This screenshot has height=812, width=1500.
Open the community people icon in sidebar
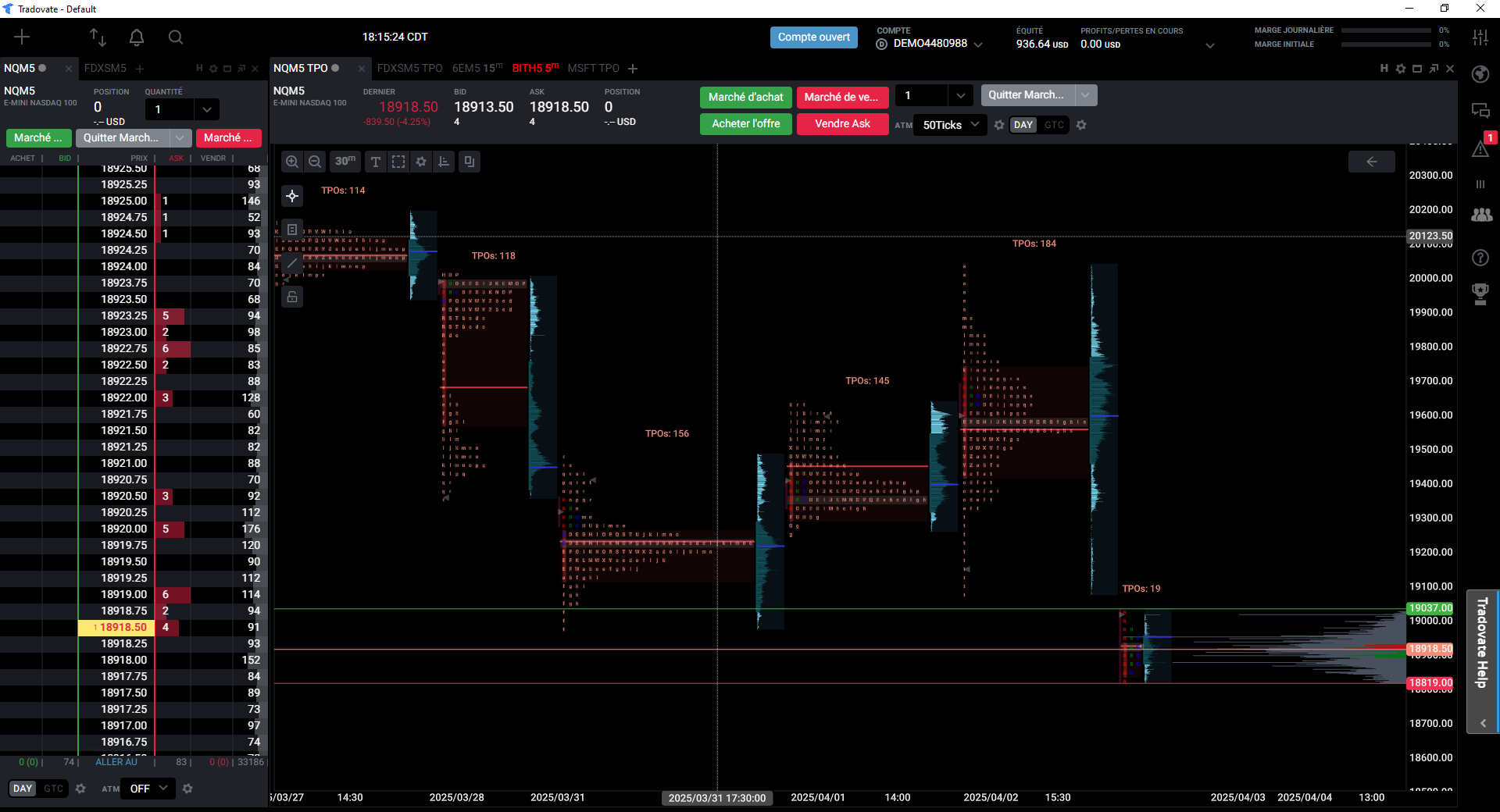pyautogui.click(x=1480, y=215)
